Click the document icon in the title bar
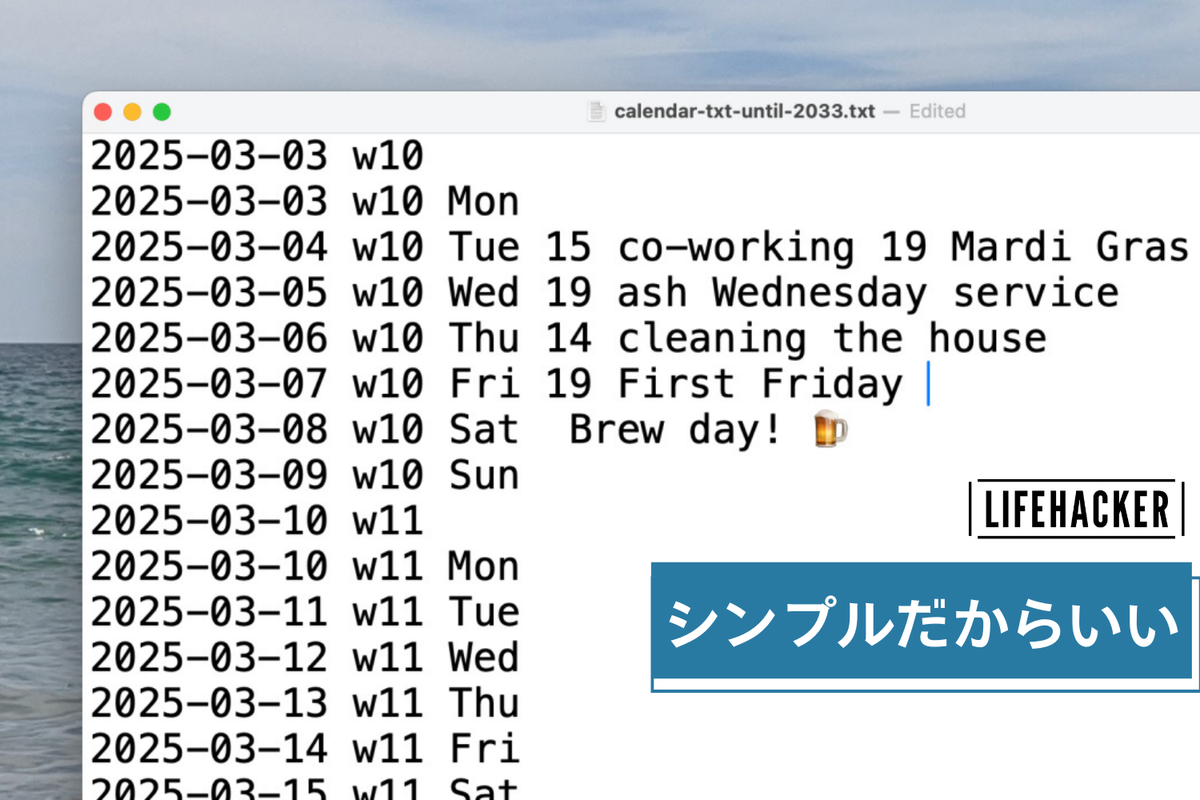 (596, 111)
